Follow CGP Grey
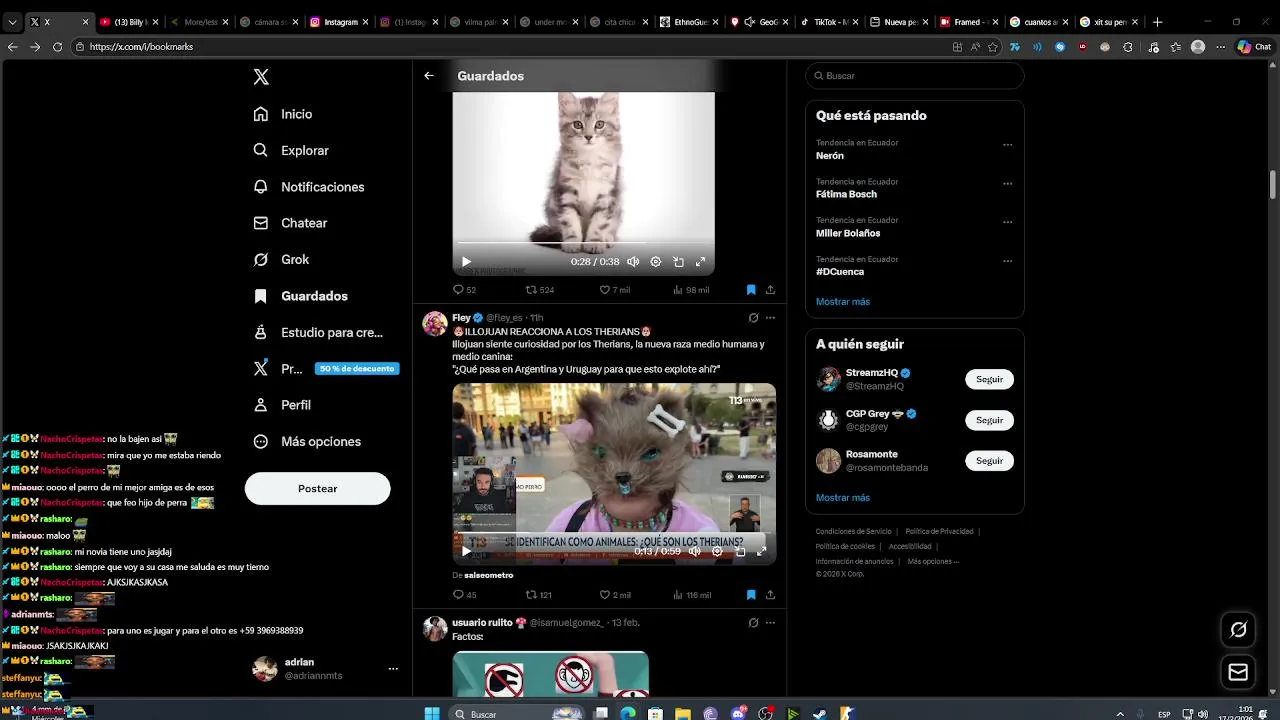 989,420
